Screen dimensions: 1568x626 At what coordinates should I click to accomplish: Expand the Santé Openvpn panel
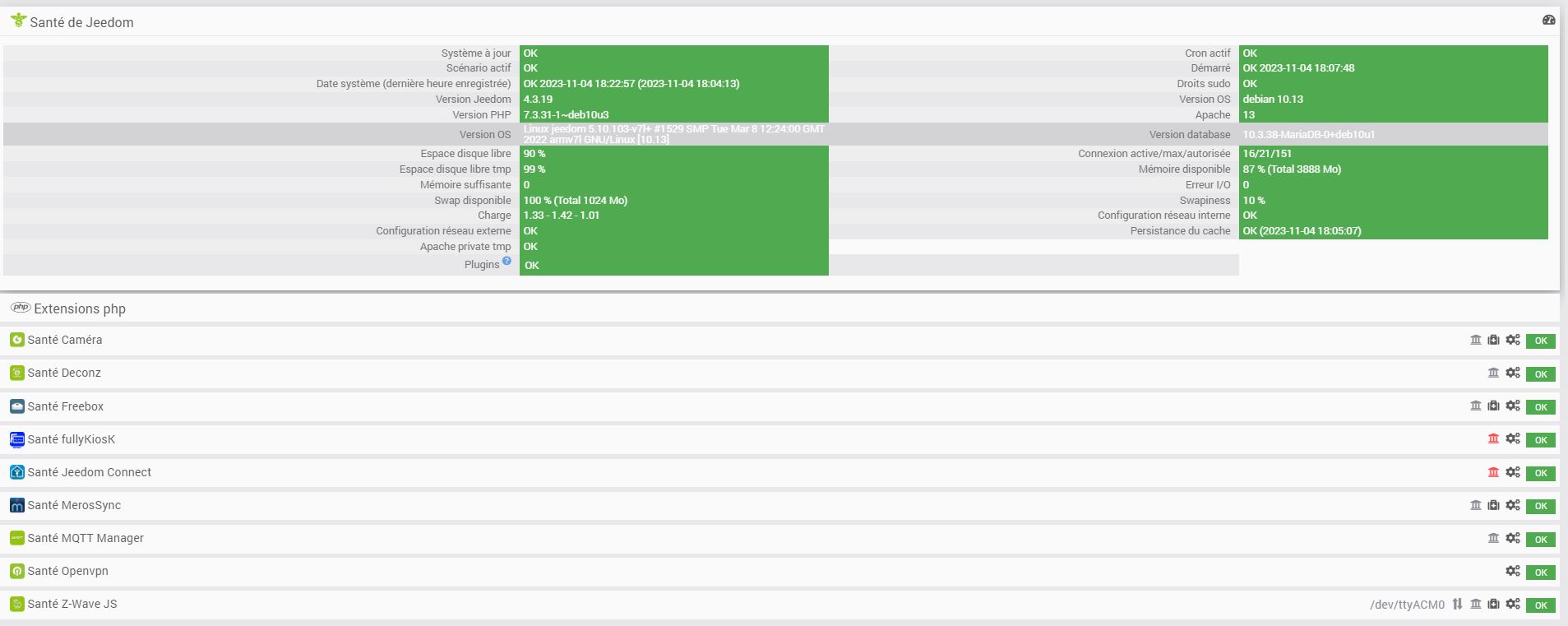tap(68, 571)
